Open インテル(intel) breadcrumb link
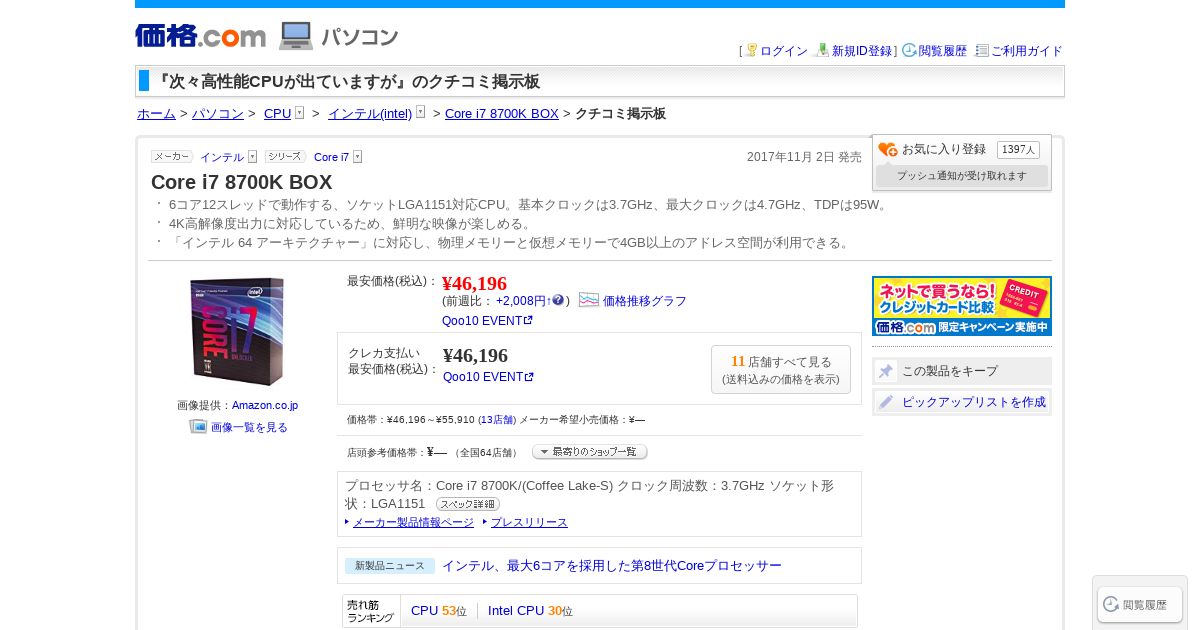Viewport: 1200px width, 630px height. 370,114
